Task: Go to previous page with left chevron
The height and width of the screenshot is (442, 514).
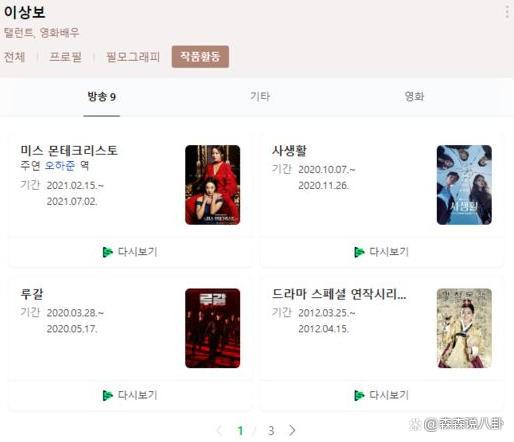Action: click(x=219, y=430)
